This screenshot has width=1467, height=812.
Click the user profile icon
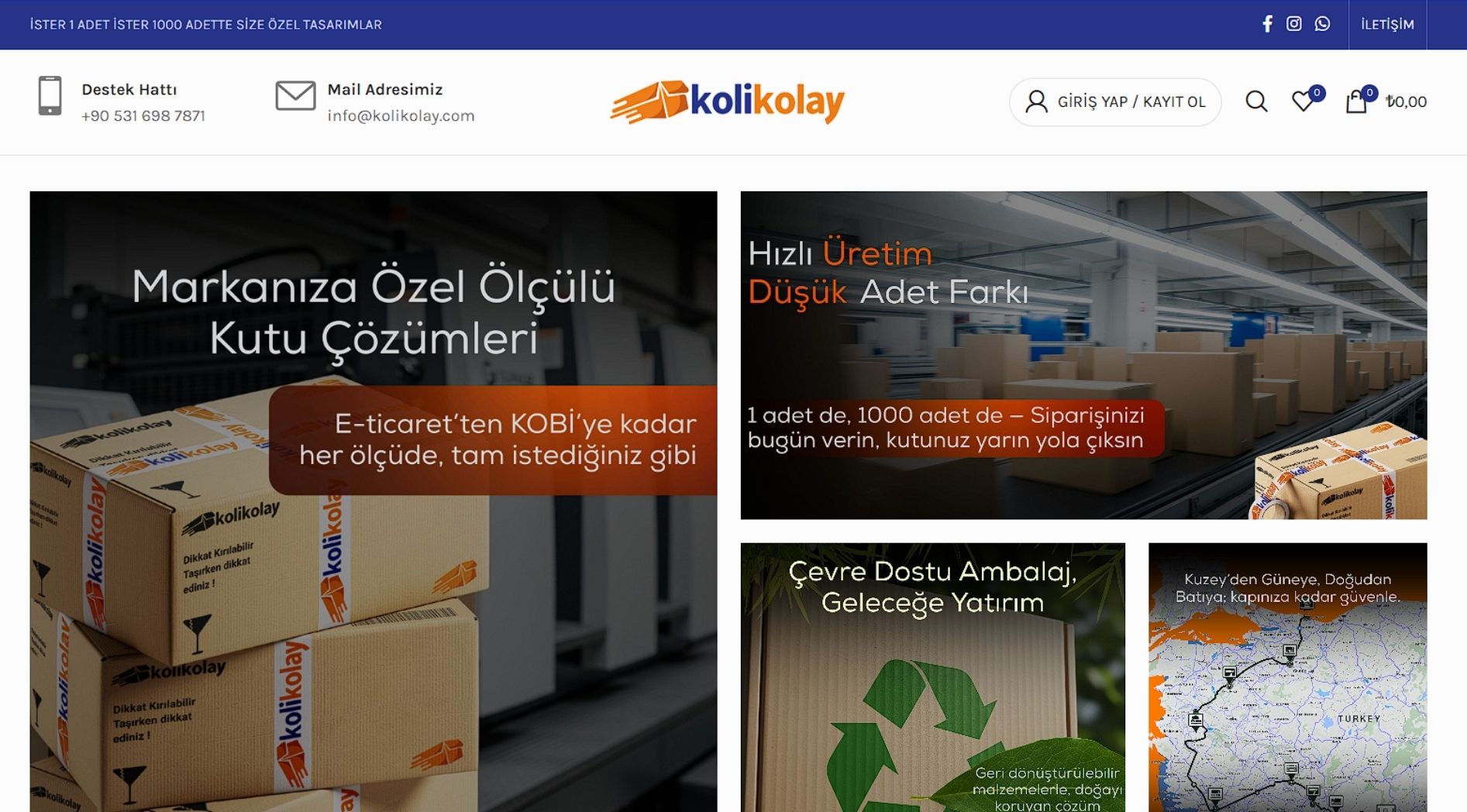(1036, 101)
